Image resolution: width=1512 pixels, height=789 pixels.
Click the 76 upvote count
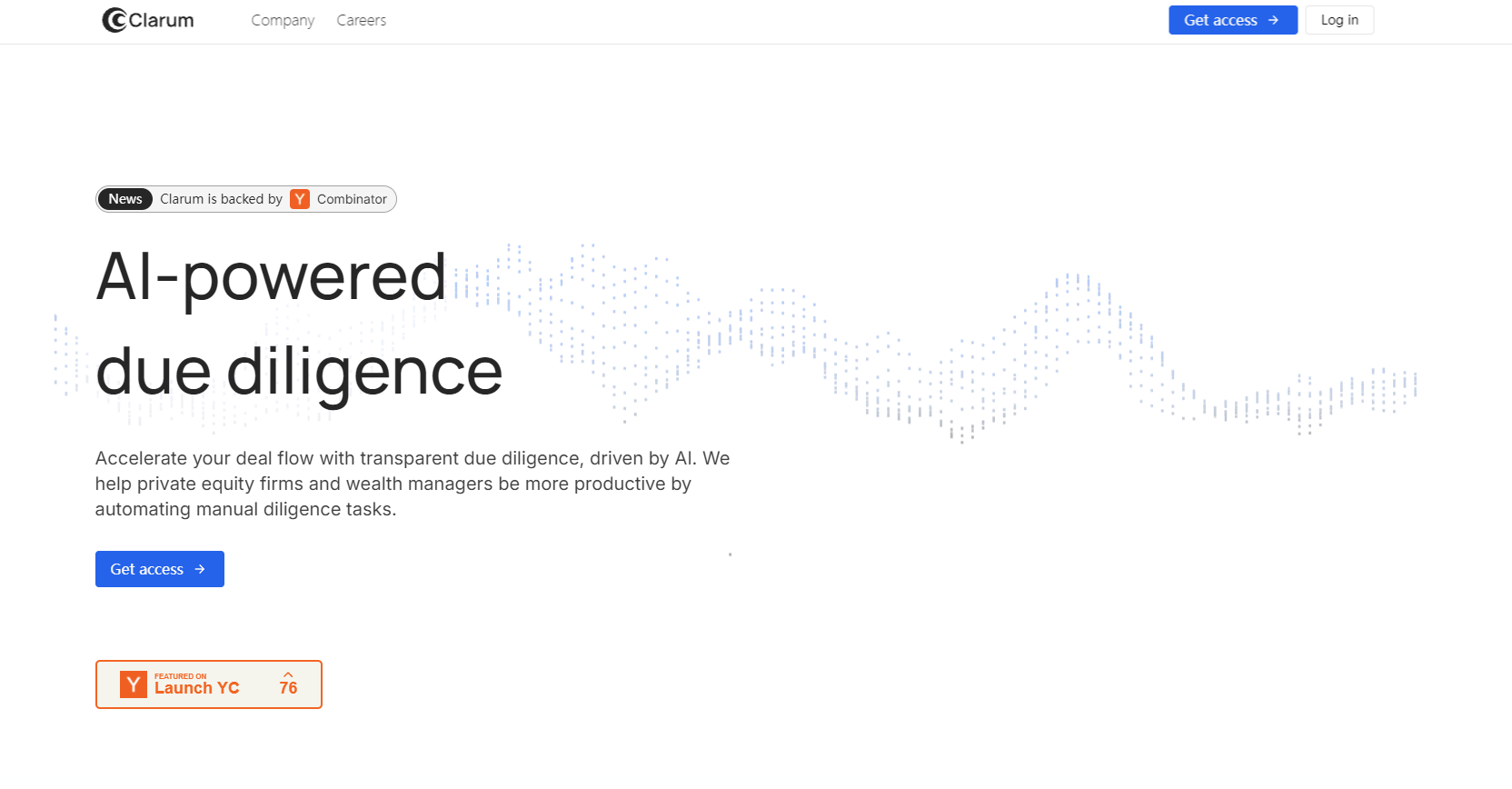click(x=288, y=688)
